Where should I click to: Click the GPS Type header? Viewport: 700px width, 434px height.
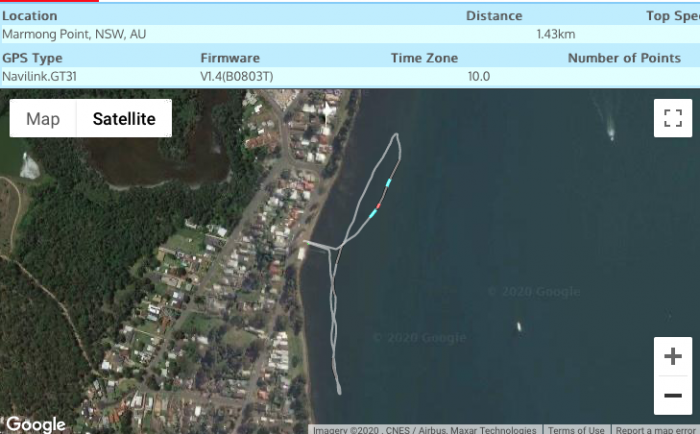32,58
